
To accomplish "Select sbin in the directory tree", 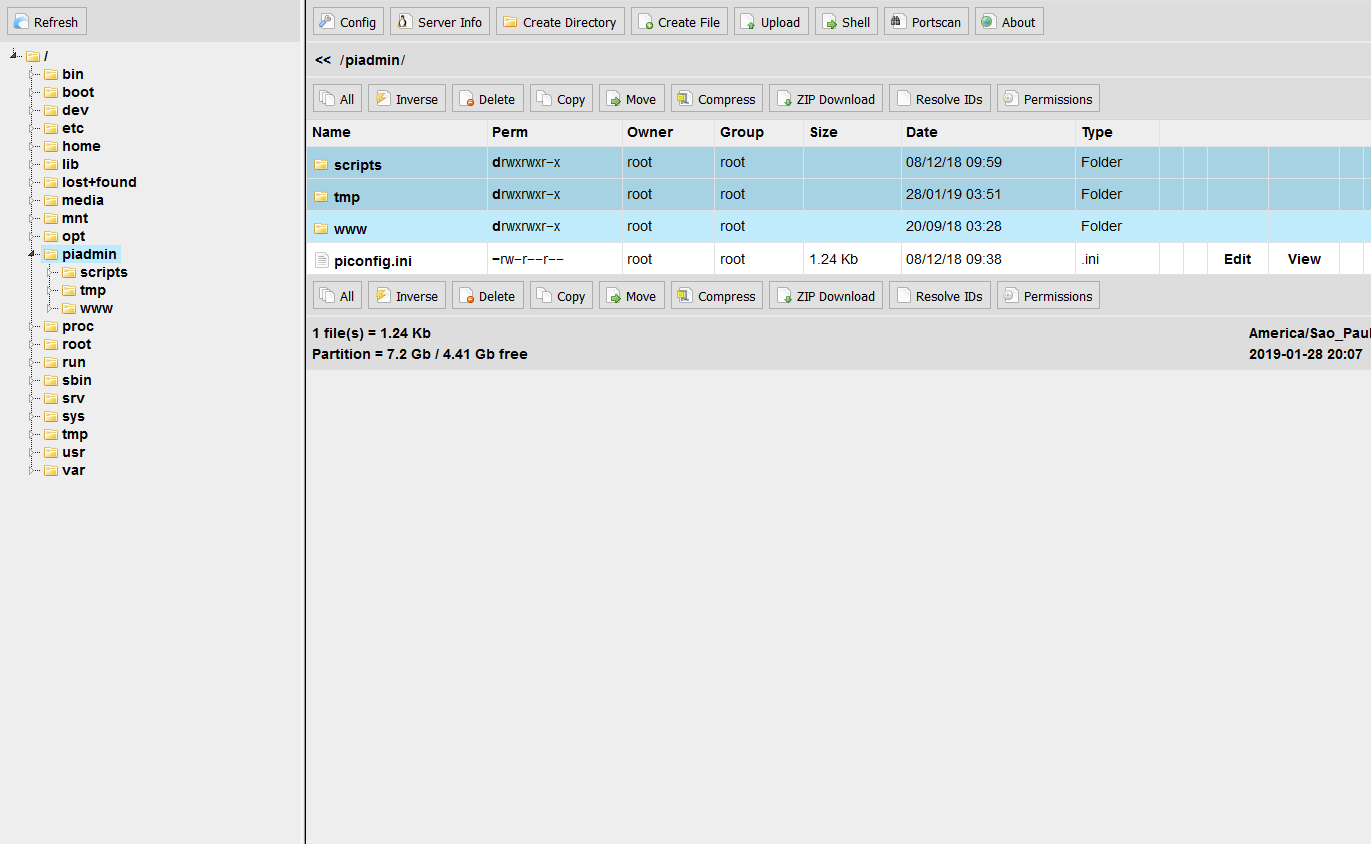I will tap(77, 380).
